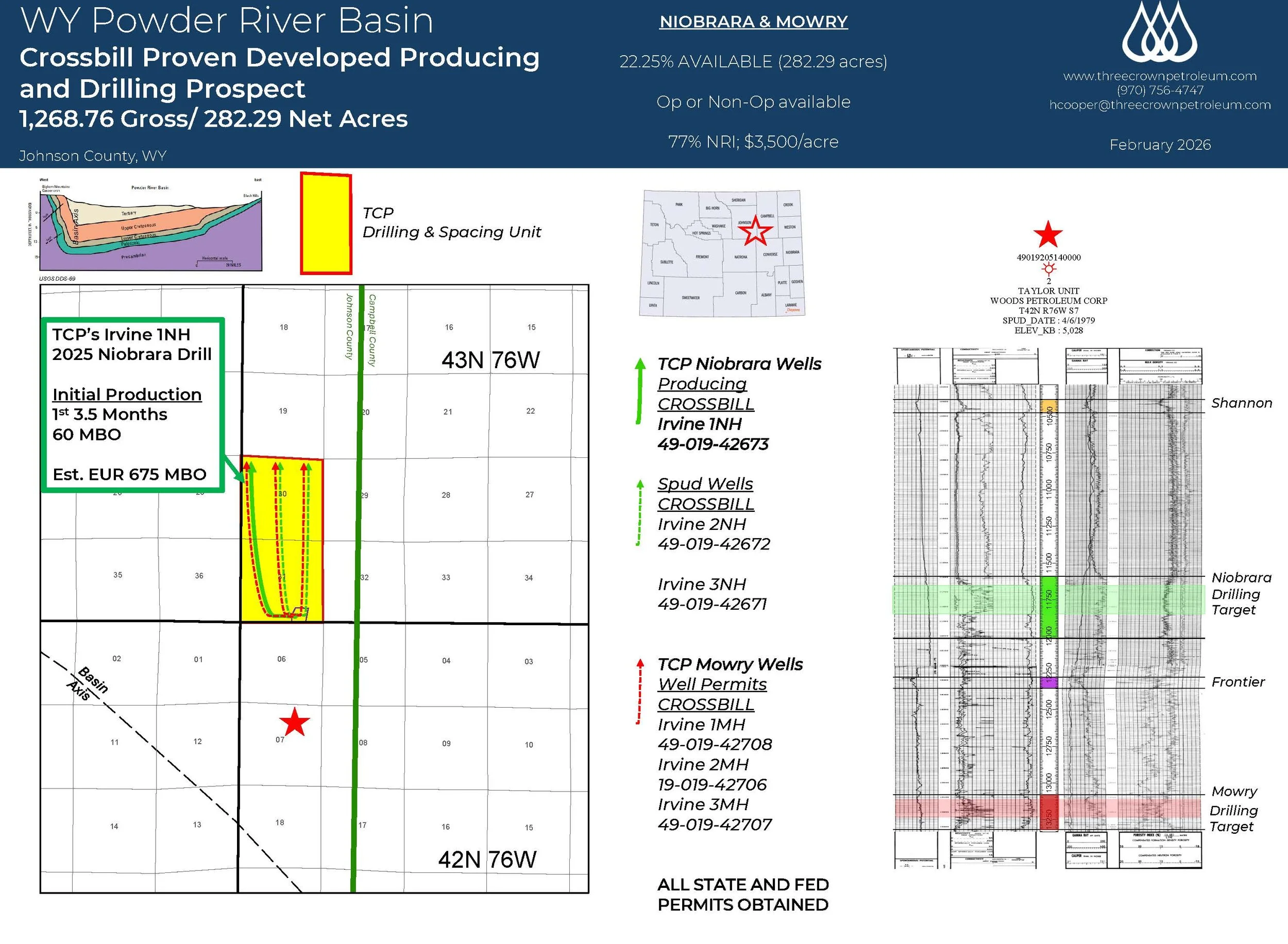Screen dimensions: 1288x944
Task: Click the green Niobrara depth-track segment on log
Action: pos(1048,607)
